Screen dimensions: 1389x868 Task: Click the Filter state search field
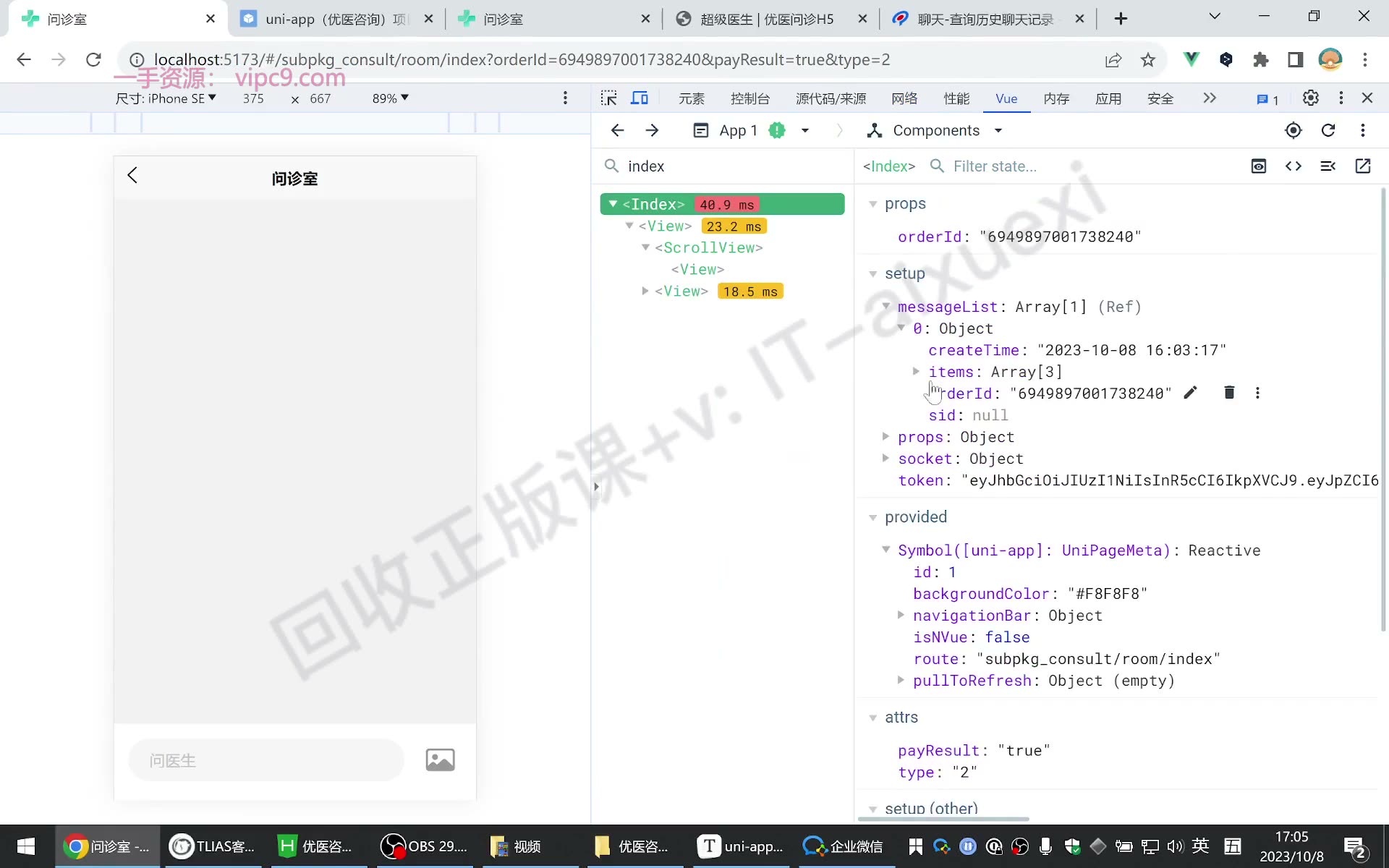[x=1085, y=166]
